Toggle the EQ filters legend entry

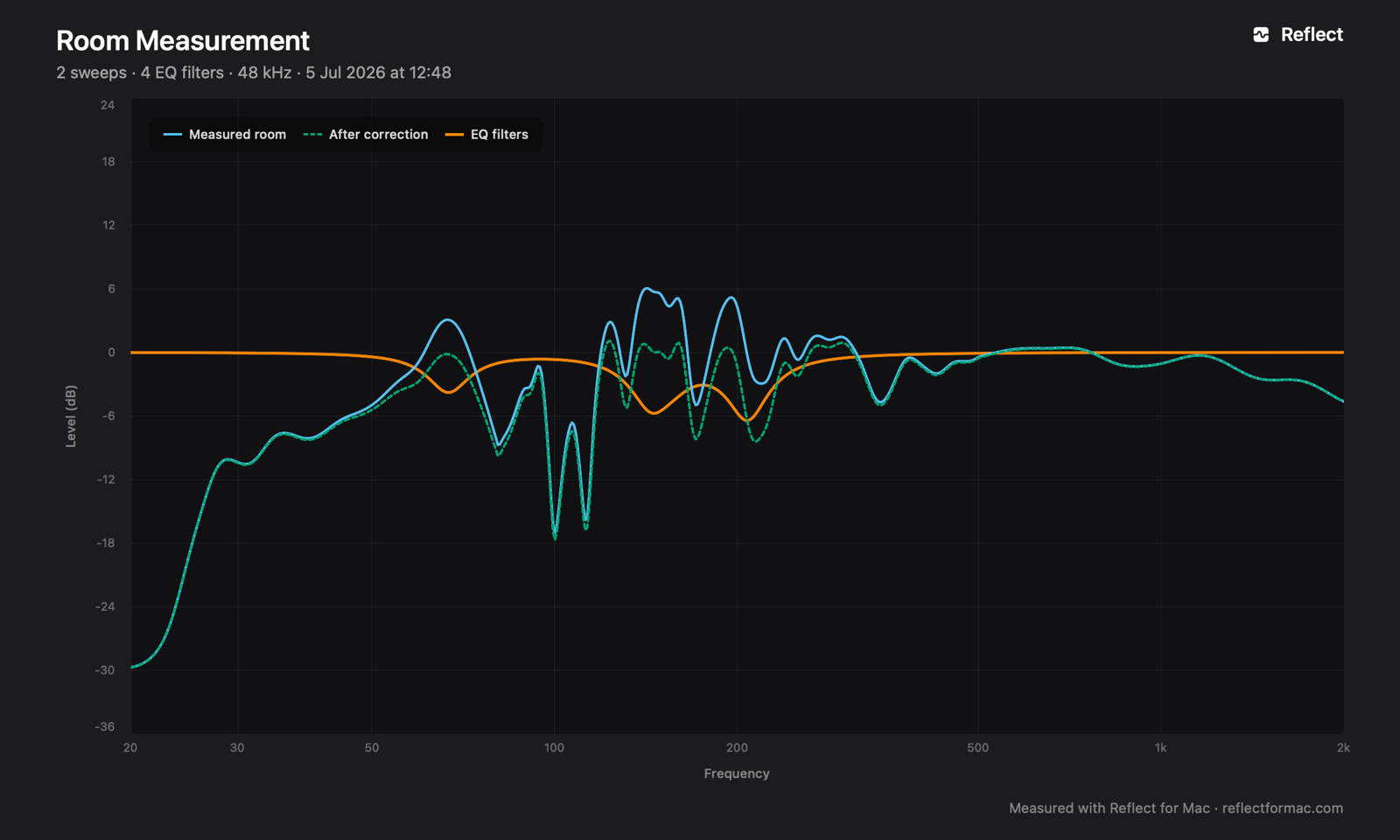click(486, 135)
